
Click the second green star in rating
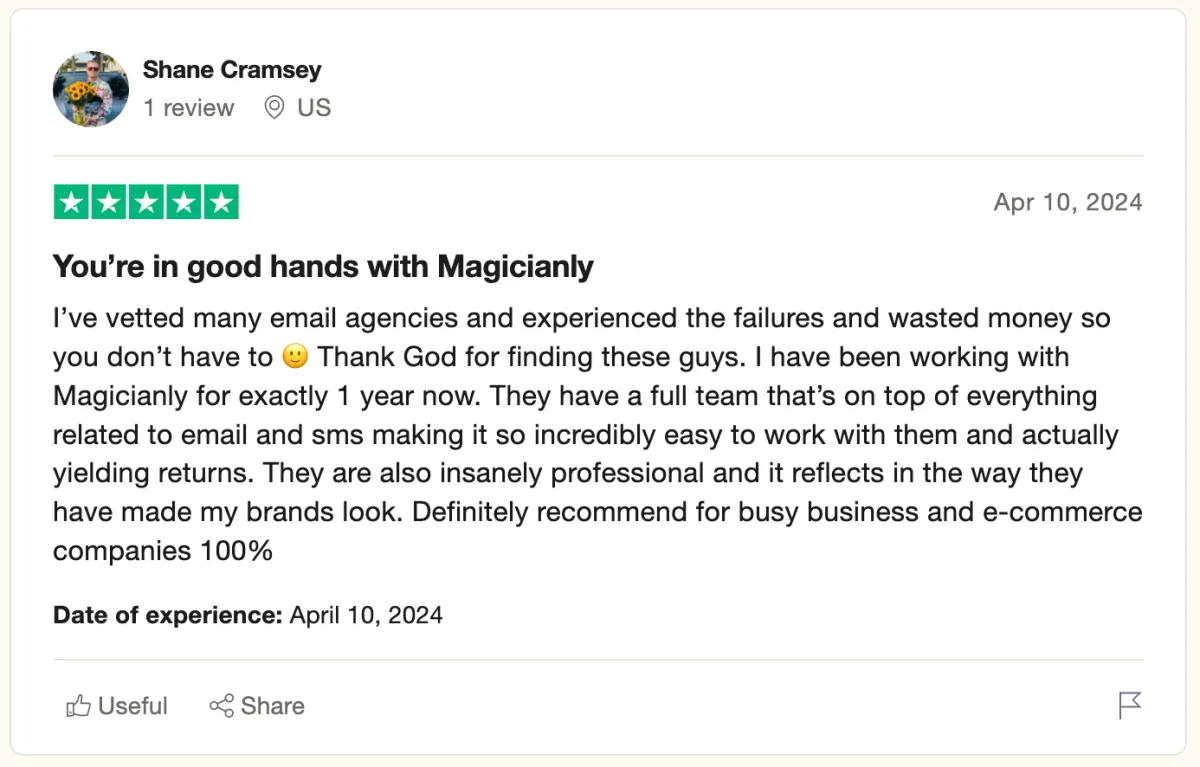tap(108, 202)
